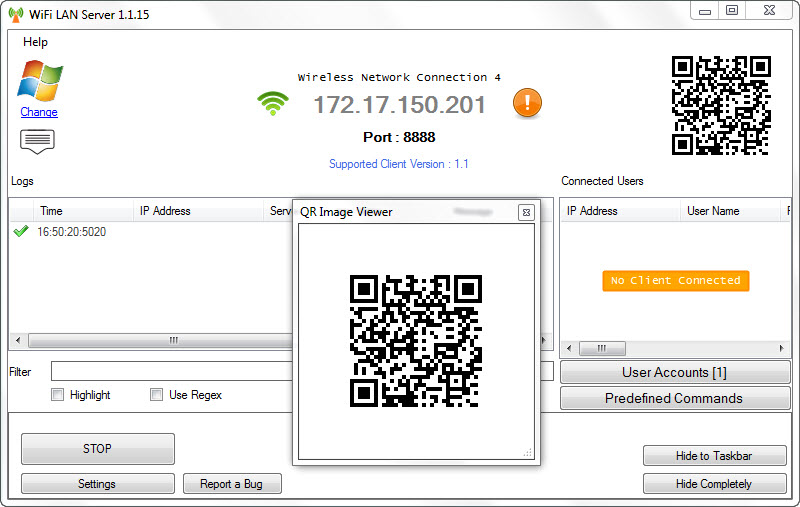Click the logs horizontal scrollbar thumb
This screenshot has height=507, width=800.
tap(161, 340)
